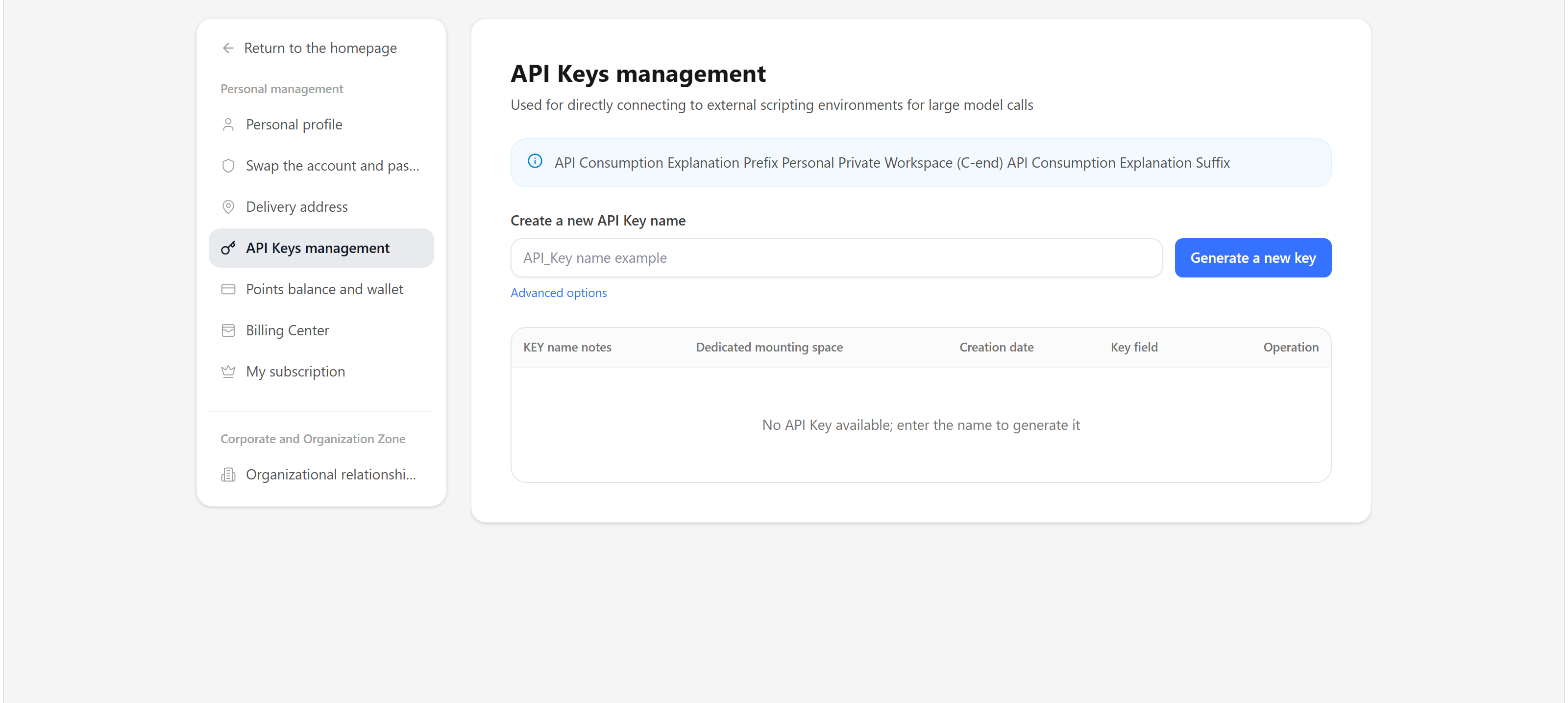Click the Operation column header

(1291, 347)
